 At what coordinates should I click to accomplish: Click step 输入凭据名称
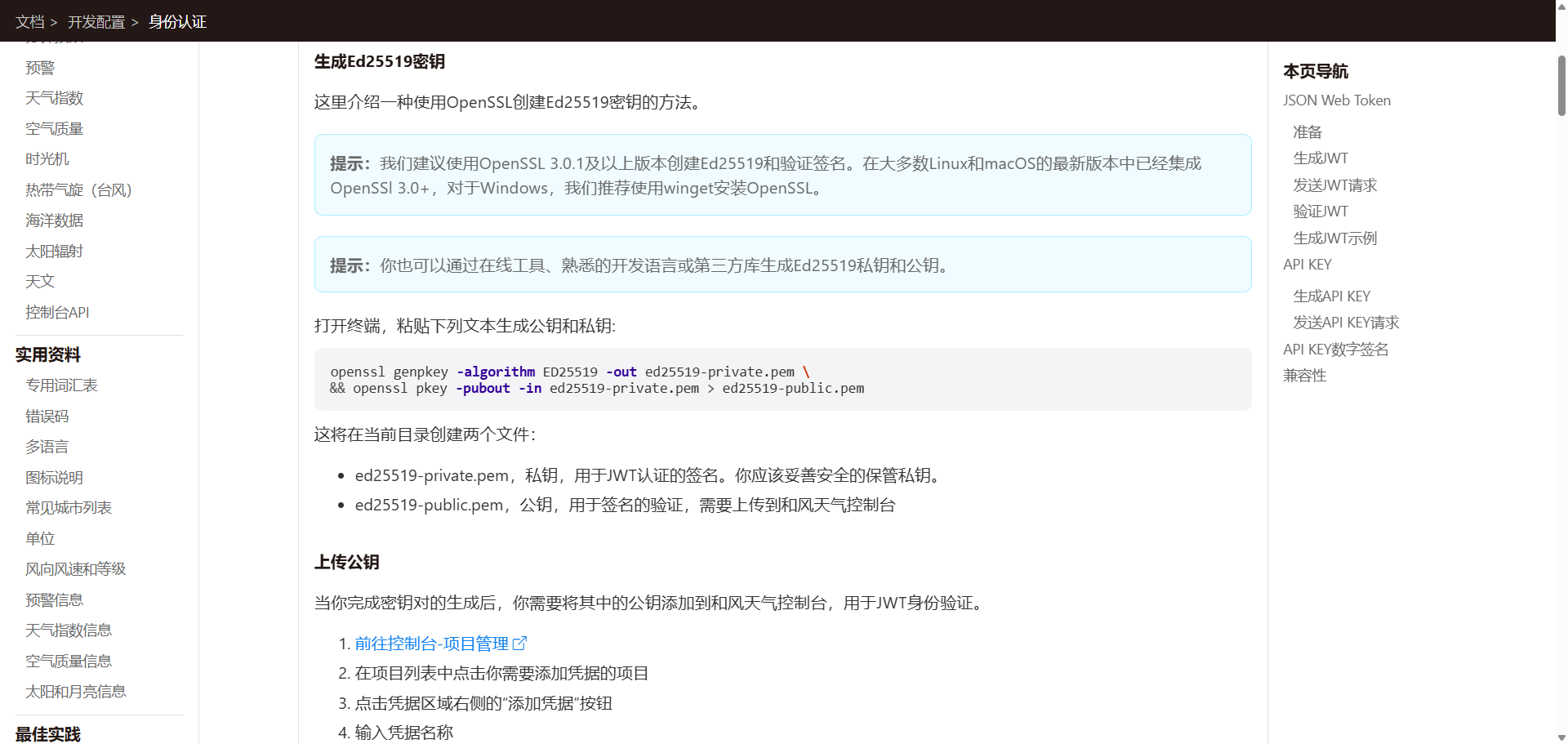pos(403,733)
